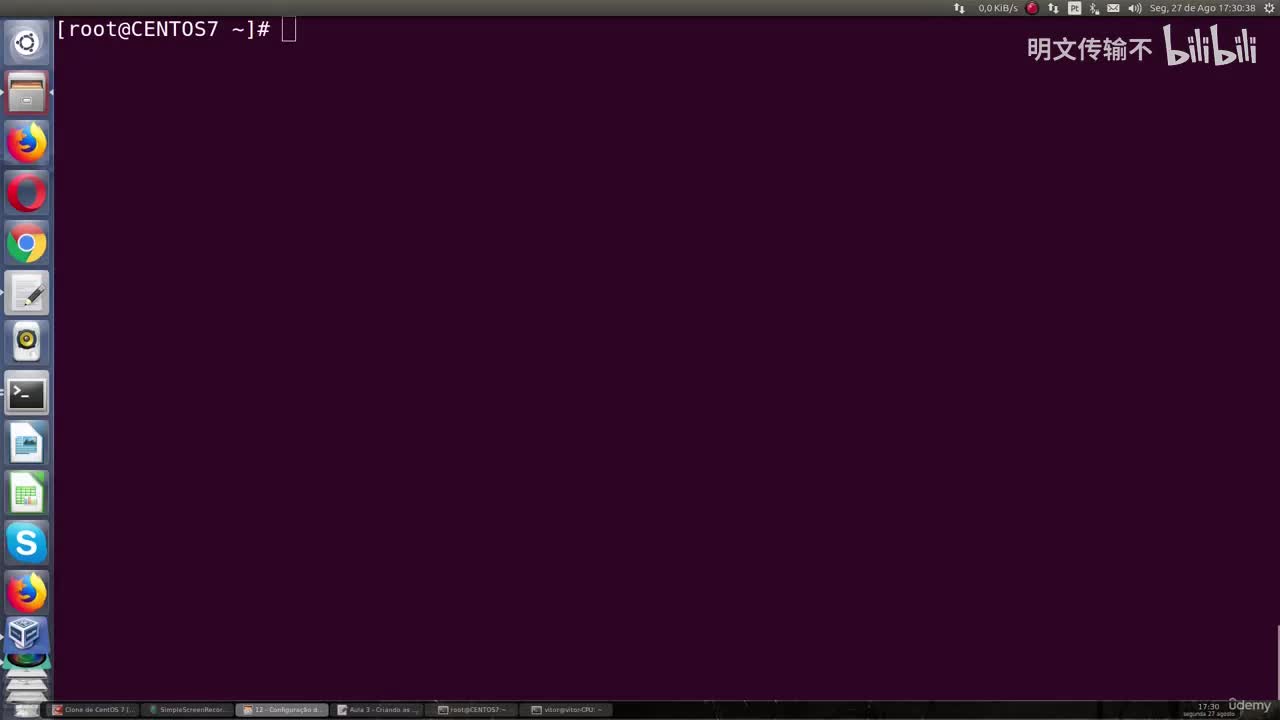Click the red recording indicator in top bar
Image resolution: width=1280 pixels, height=720 pixels.
(1032, 8)
